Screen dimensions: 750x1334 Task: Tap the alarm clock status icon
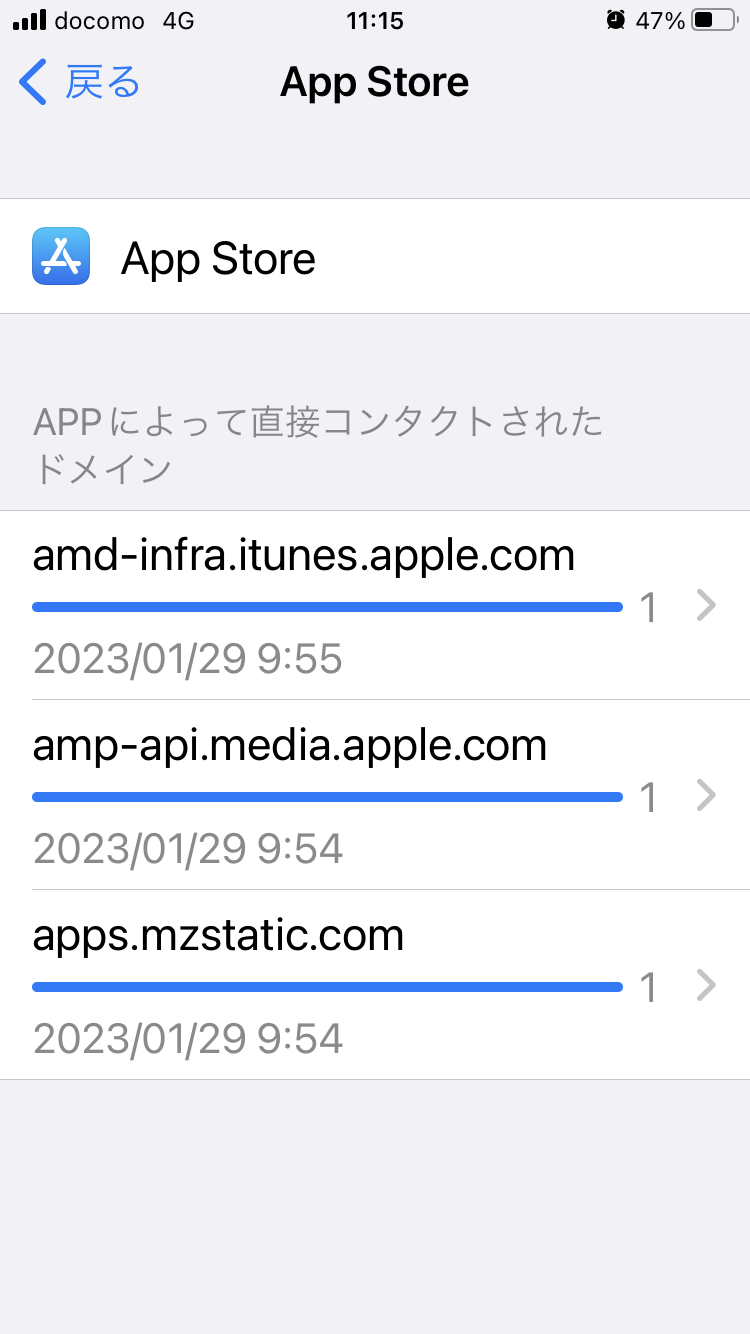[x=616, y=20]
